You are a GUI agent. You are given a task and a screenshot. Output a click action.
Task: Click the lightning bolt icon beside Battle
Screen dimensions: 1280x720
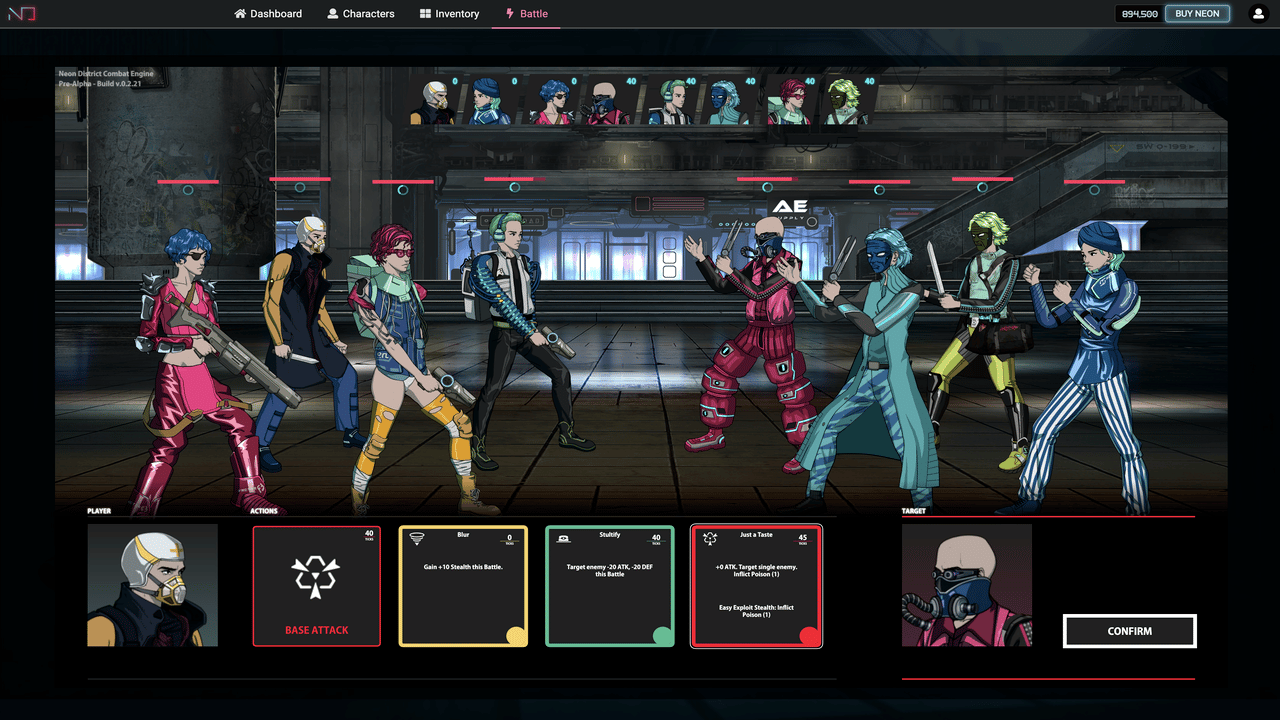pos(510,14)
